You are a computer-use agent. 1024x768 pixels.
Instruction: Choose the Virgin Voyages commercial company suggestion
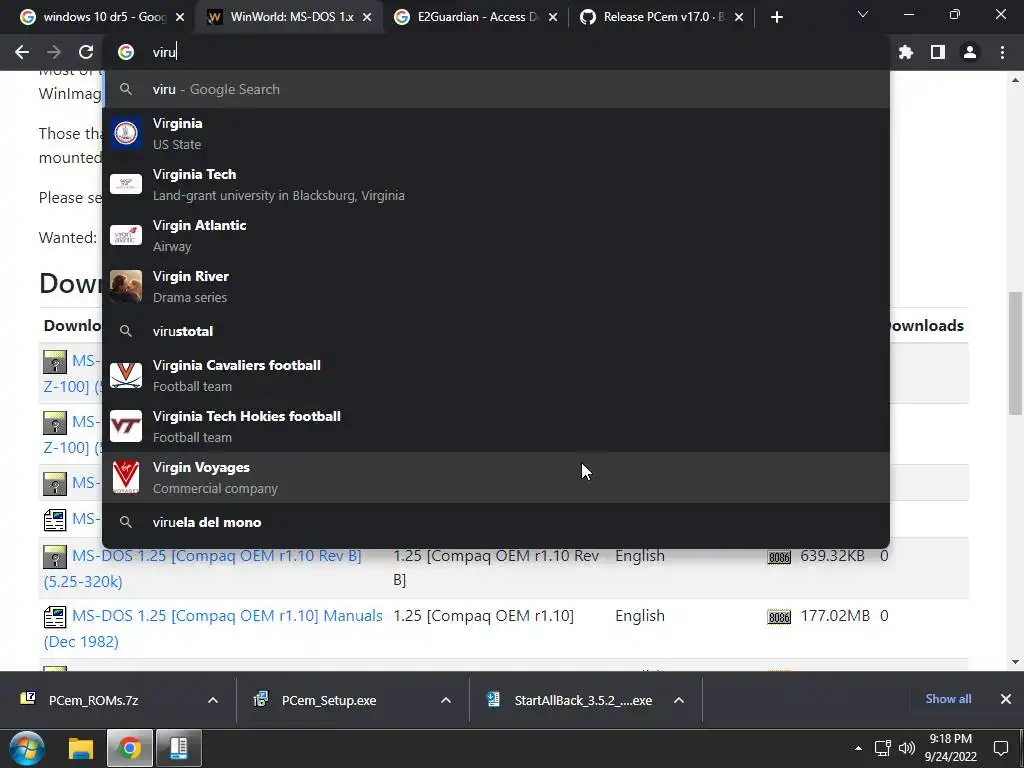tap(496, 477)
